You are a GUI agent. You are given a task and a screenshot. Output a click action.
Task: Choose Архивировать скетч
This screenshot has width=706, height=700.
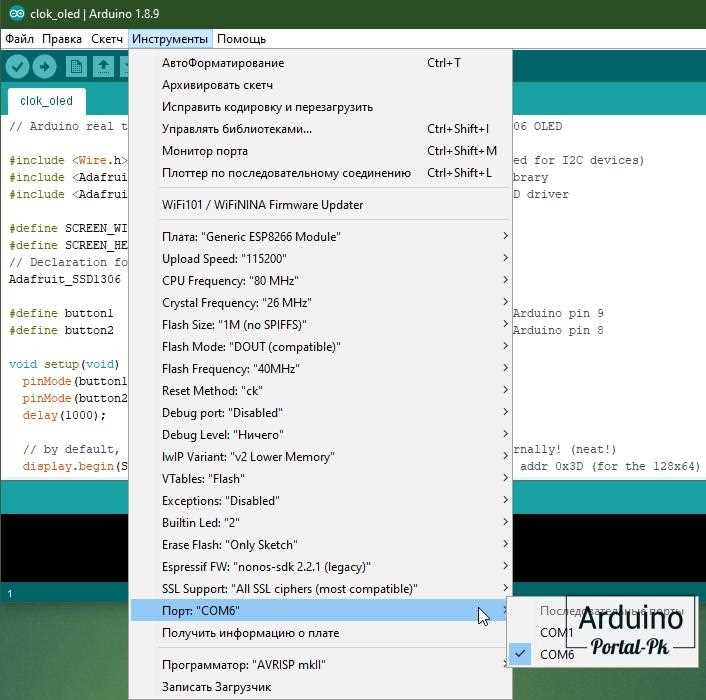[321, 85]
